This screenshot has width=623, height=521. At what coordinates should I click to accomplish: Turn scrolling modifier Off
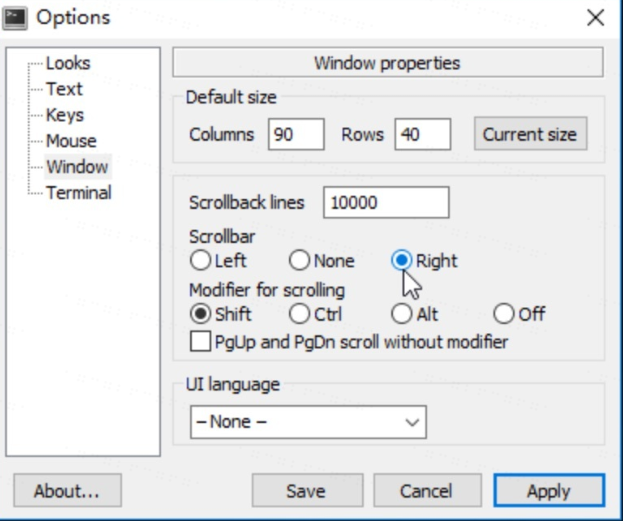click(x=519, y=314)
